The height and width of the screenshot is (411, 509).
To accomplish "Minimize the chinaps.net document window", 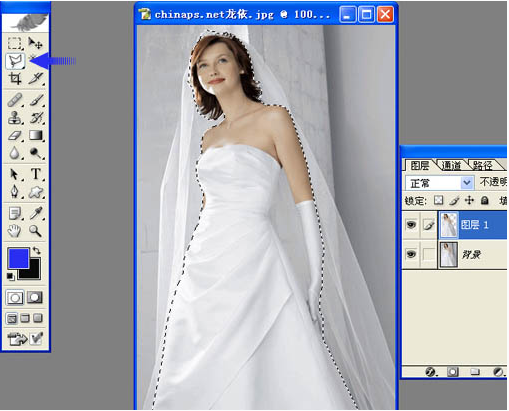I will click(x=347, y=15).
